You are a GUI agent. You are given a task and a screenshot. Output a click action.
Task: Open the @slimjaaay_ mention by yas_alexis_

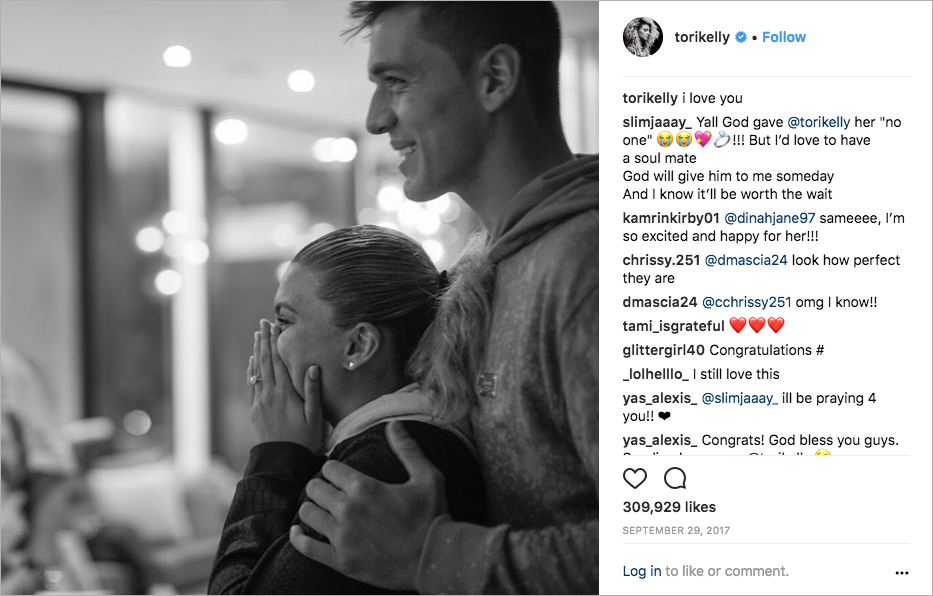tap(740, 398)
